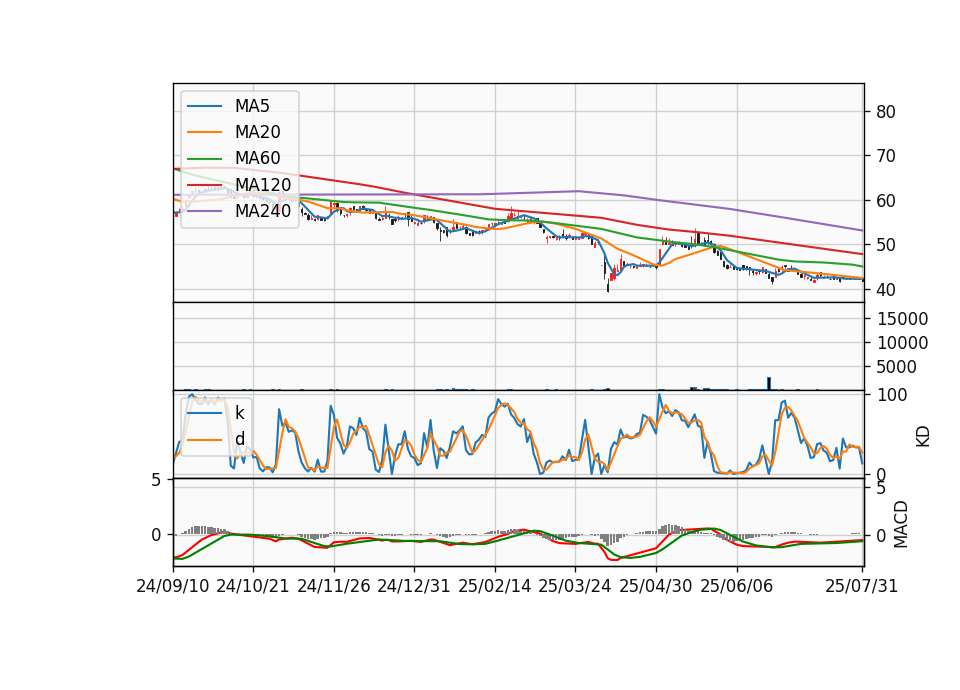Click the 25/06/06 date axis label
960x690 pixels.
tap(737, 587)
